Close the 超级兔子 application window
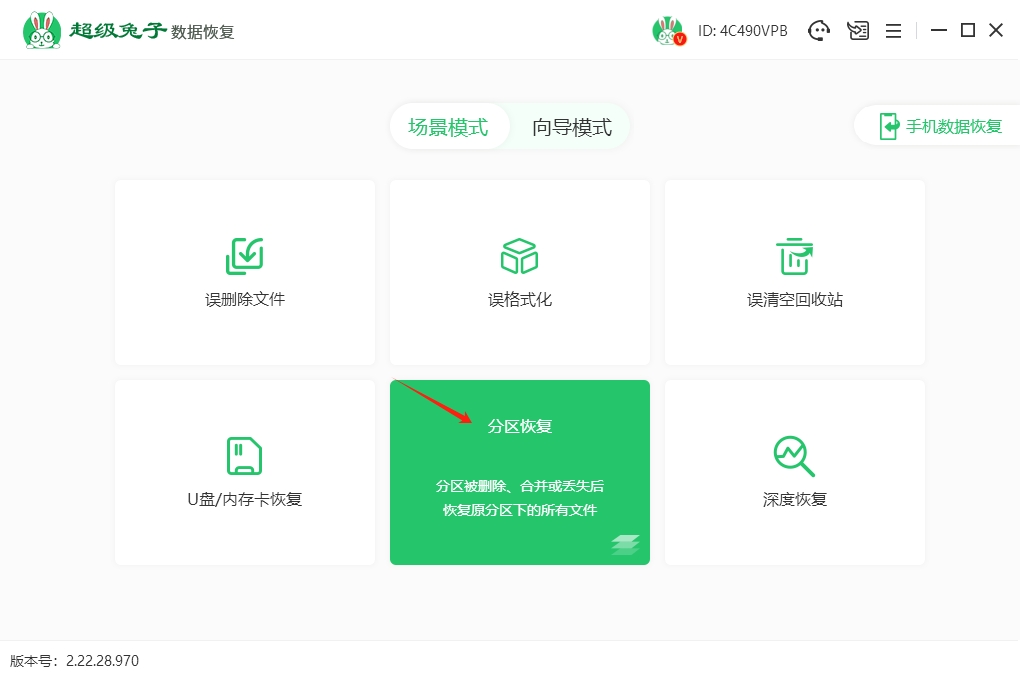This screenshot has width=1020, height=680. [996, 31]
